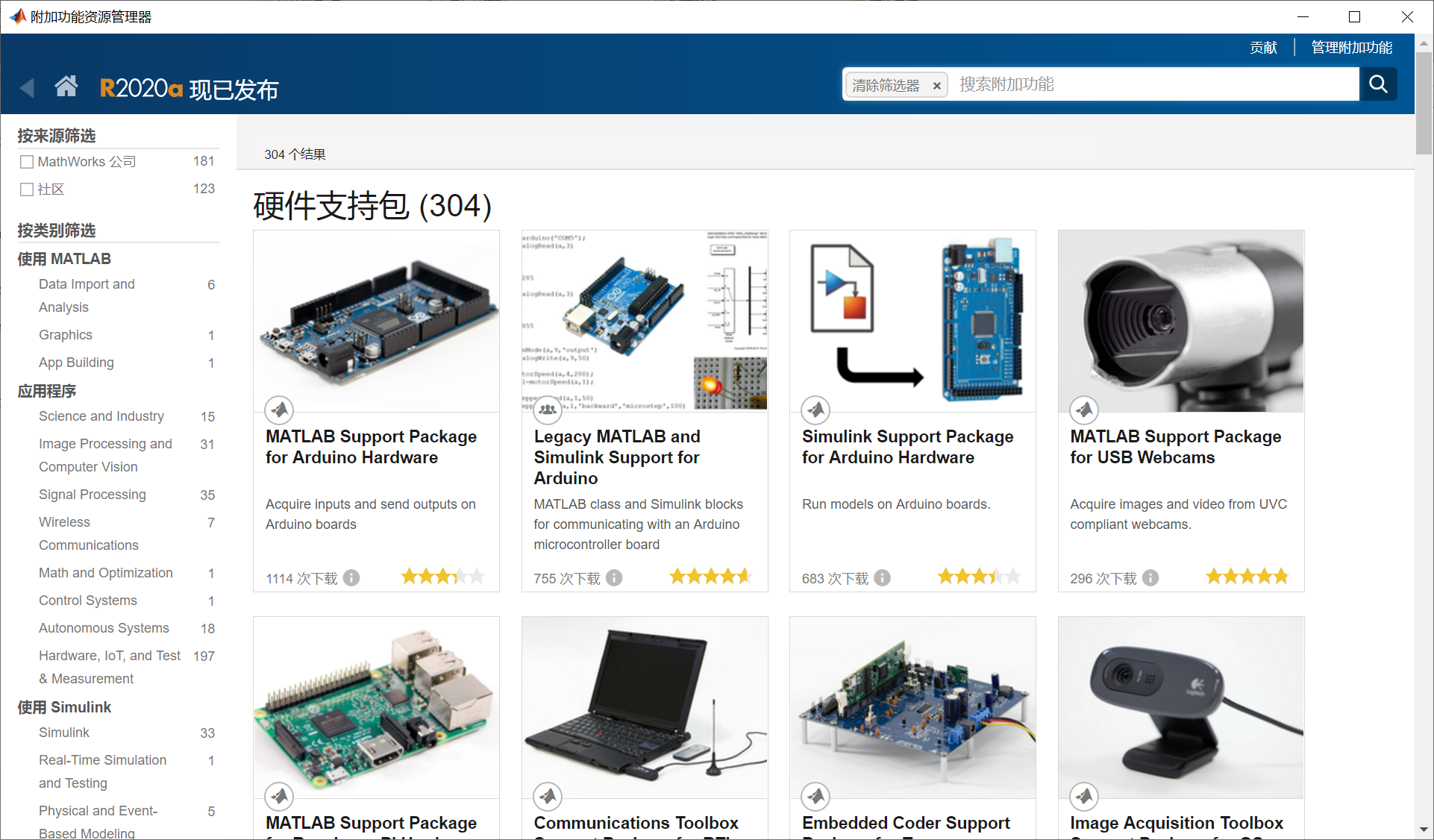1434x840 pixels.
Task: Show download info for 755 次下载
Action: tap(614, 577)
